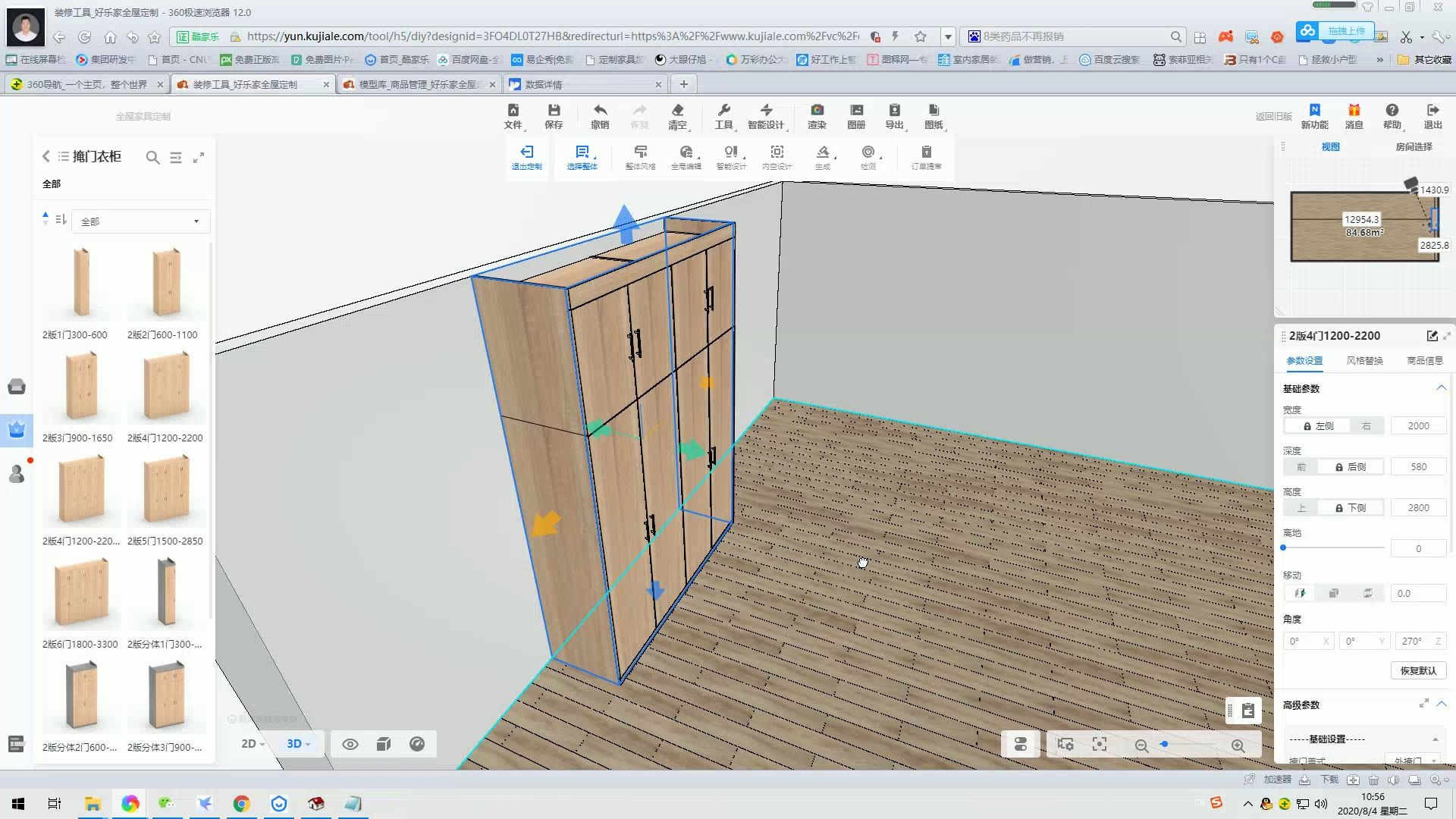Click 选择整体 (Select whole) tool
Image resolution: width=1456 pixels, height=819 pixels.
tap(582, 158)
